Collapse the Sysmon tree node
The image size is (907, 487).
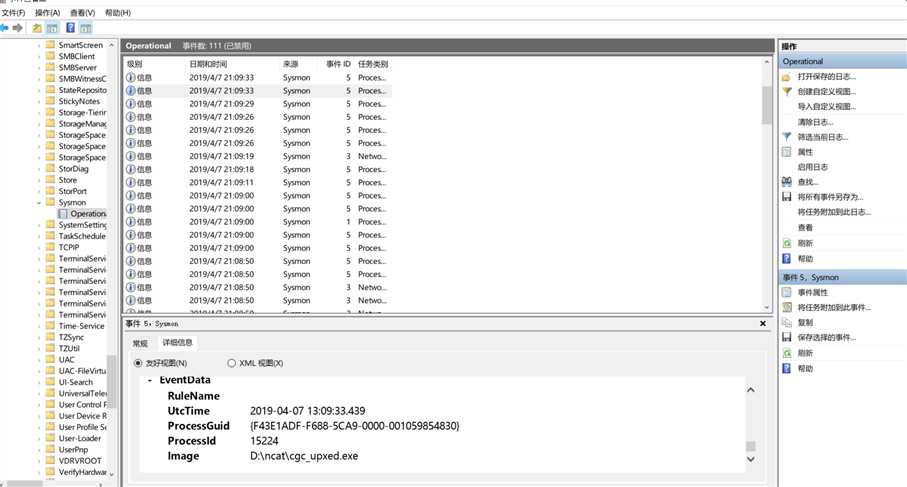point(39,203)
